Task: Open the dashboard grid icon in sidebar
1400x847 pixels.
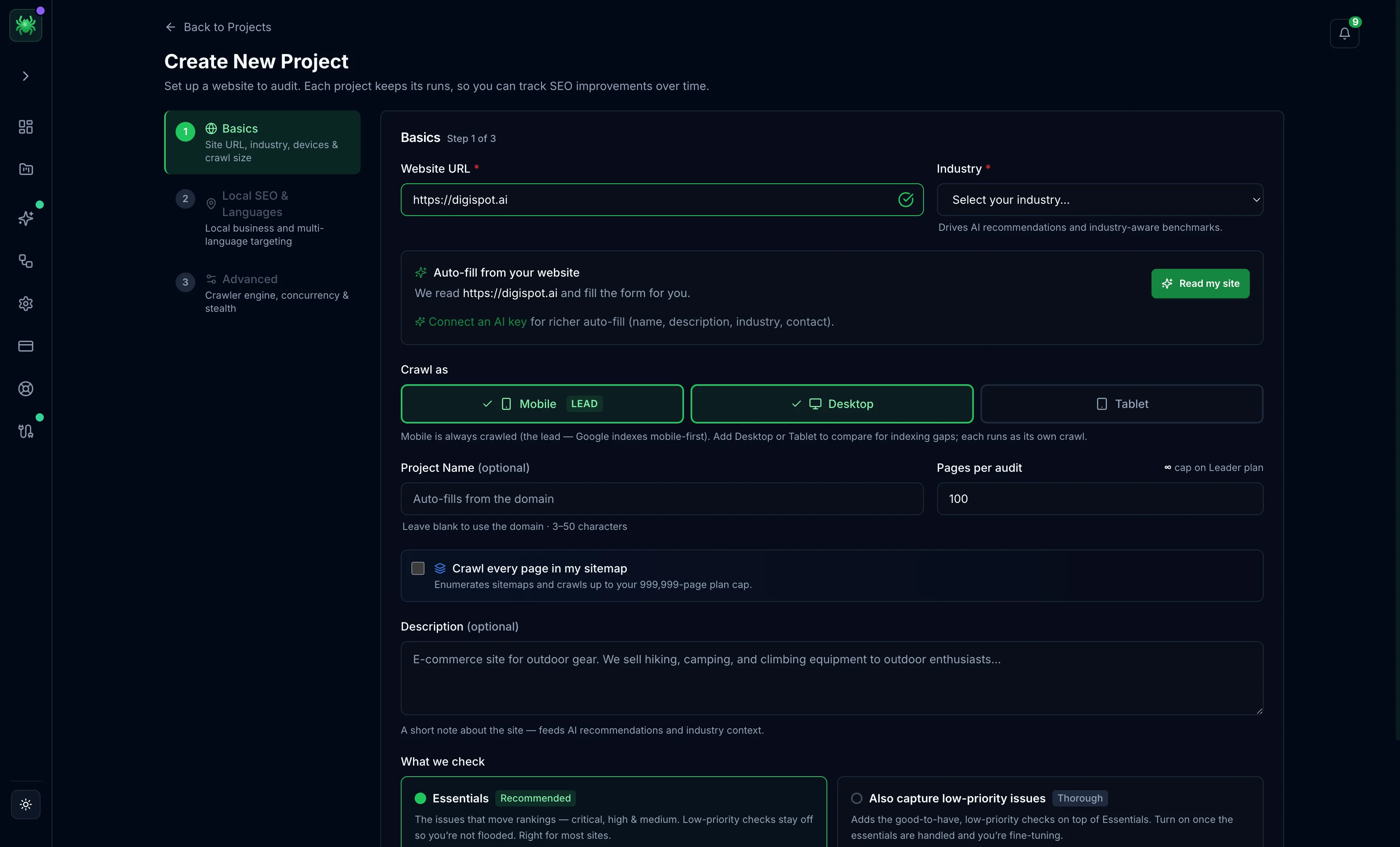Action: [x=25, y=127]
